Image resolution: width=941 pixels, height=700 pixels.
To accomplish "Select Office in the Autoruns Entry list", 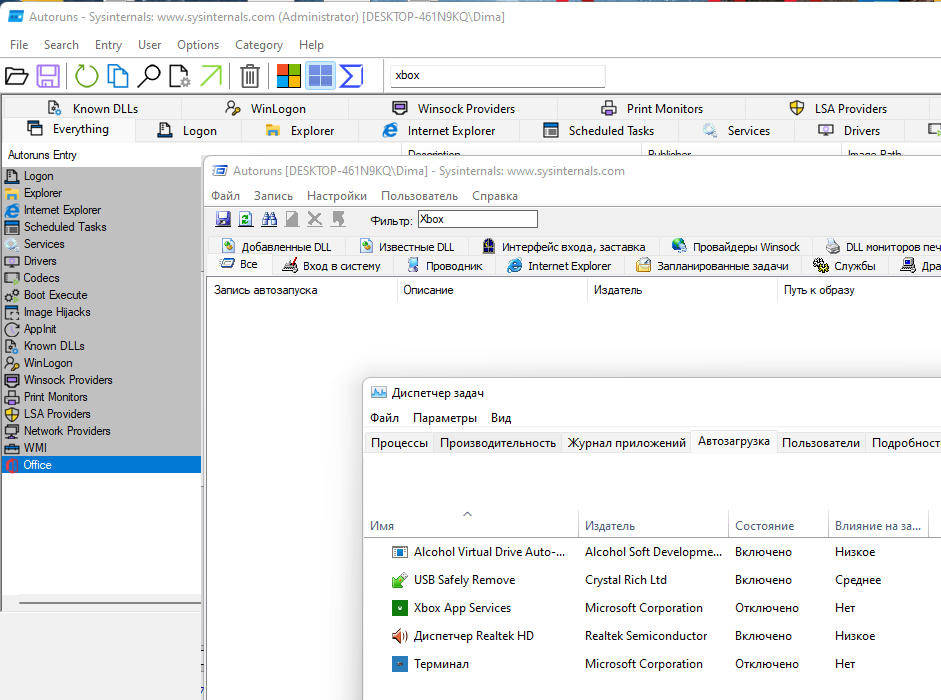I will (x=101, y=465).
